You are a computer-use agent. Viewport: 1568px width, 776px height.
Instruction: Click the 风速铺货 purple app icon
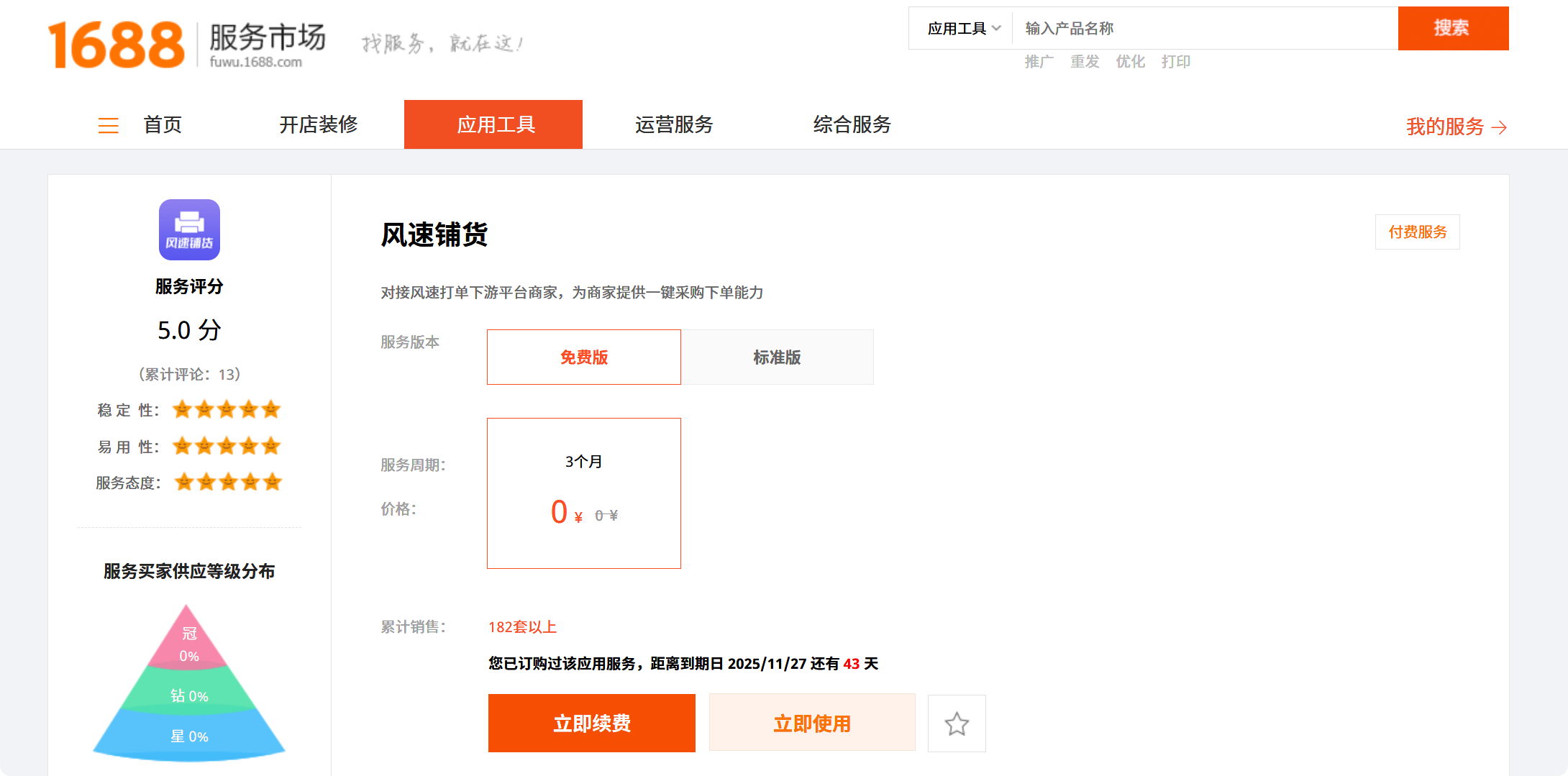[189, 229]
